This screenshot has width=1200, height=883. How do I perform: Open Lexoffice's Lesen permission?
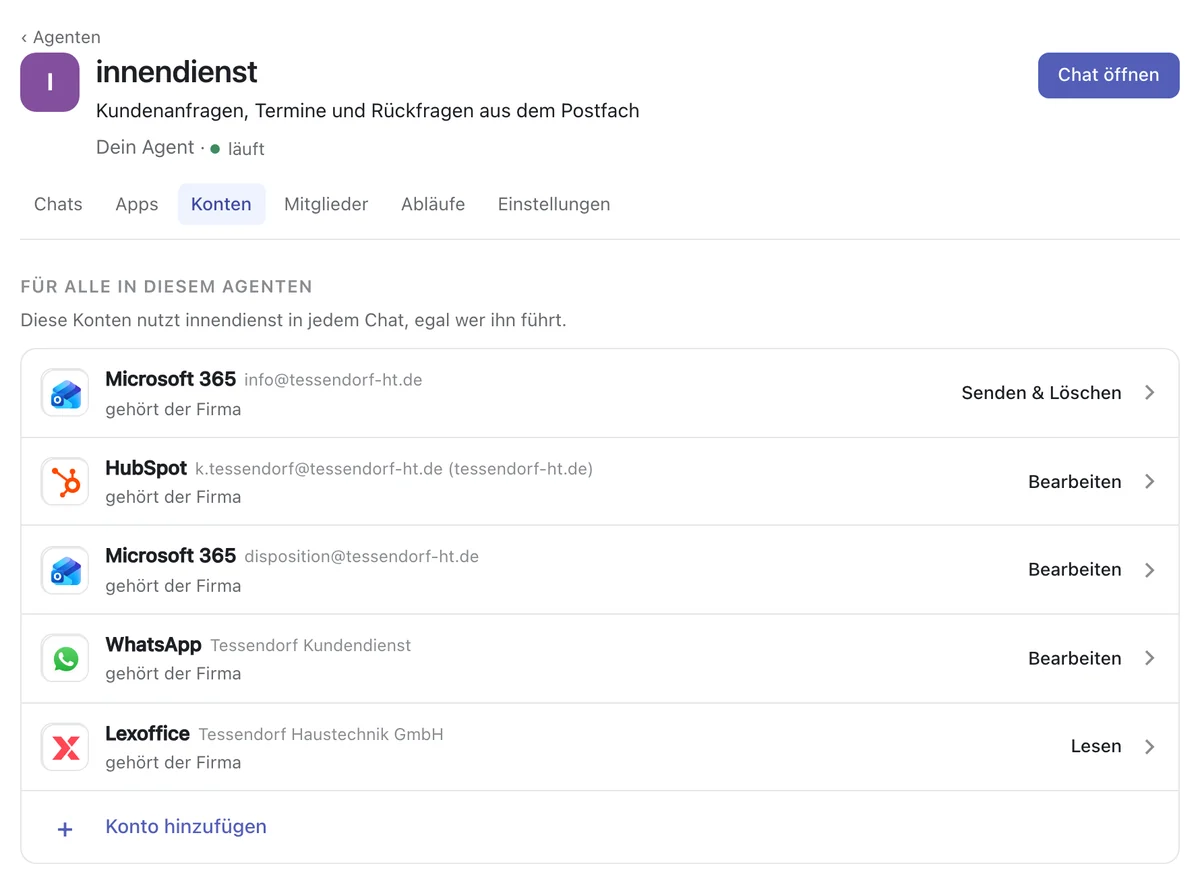pyautogui.click(x=1096, y=747)
